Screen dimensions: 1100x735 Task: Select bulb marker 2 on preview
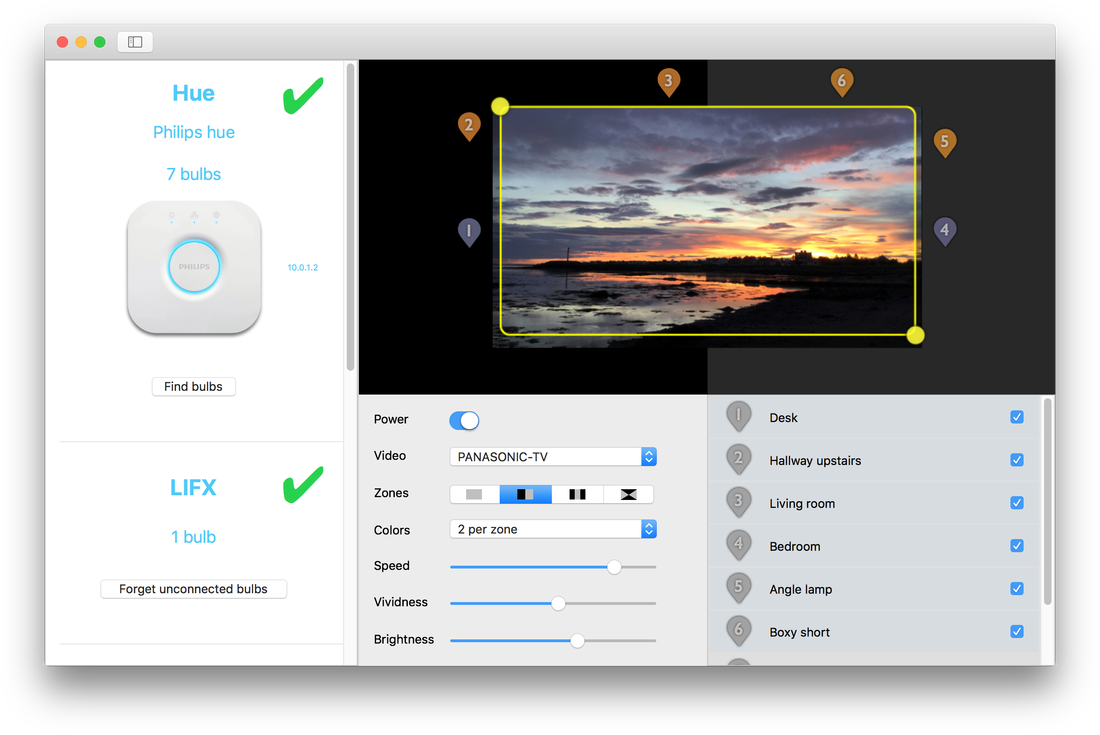(469, 127)
